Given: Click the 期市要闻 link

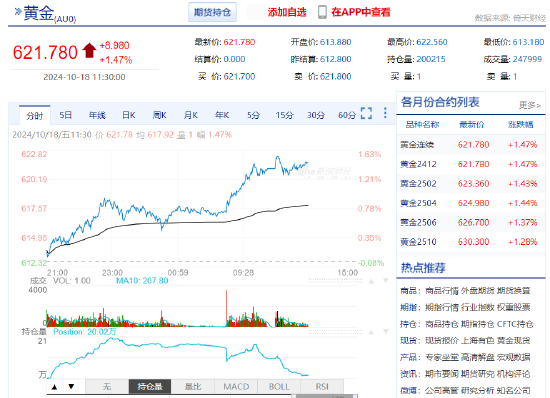Looking at the screenshot, I should tap(442, 374).
